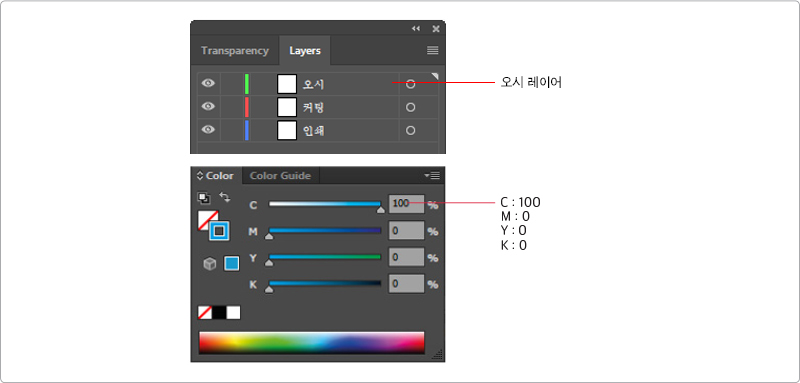This screenshot has height=383, width=800.
Task: Collapse the panel with double-arrow icon
Action: click(x=416, y=29)
